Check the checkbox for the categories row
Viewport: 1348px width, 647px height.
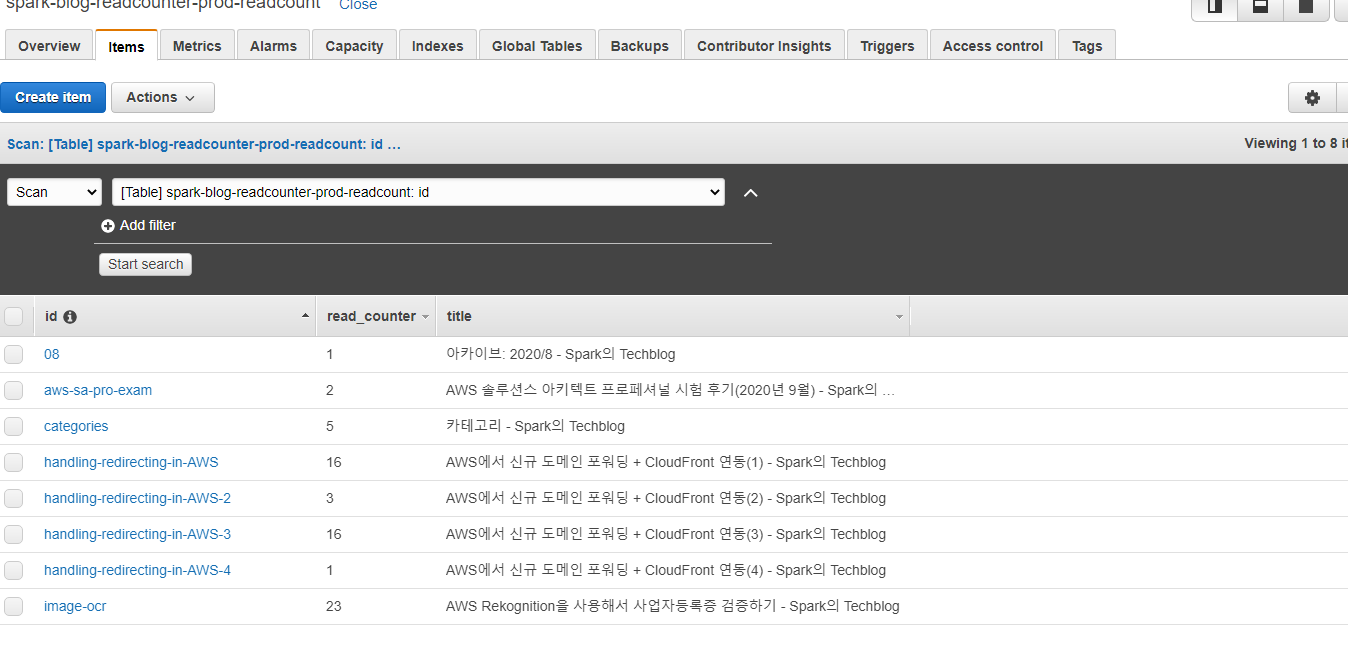14,426
